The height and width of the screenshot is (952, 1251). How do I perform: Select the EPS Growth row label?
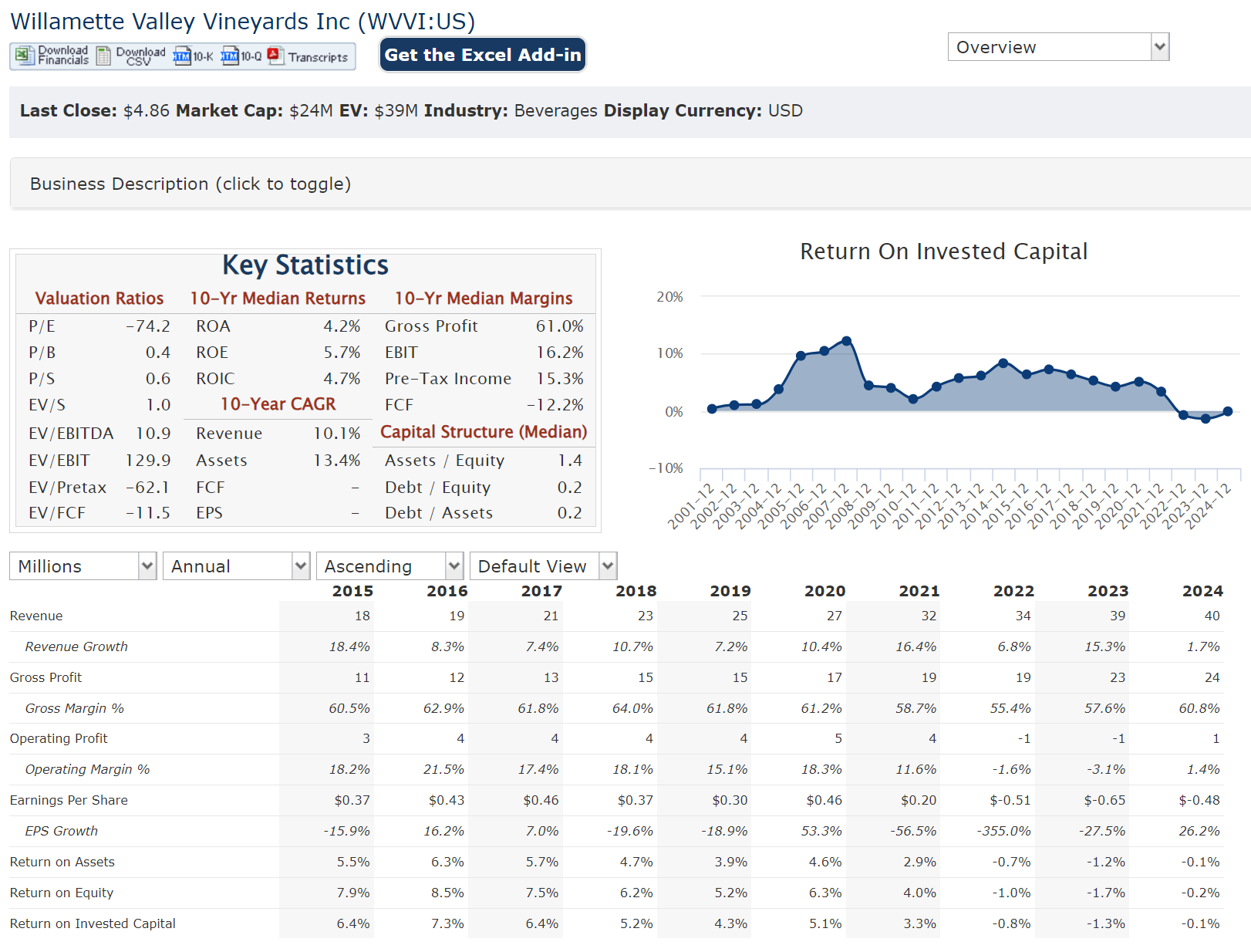pyautogui.click(x=61, y=831)
